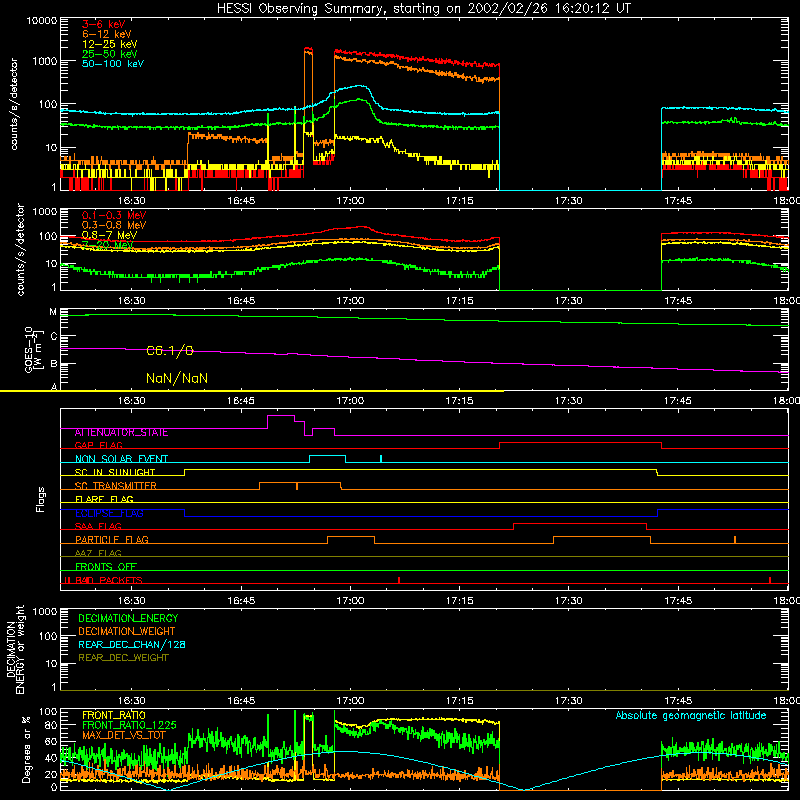This screenshot has height=800, width=800.
Task: Click '16:45' tick under the GOES panel
Action: pyautogui.click(x=241, y=401)
